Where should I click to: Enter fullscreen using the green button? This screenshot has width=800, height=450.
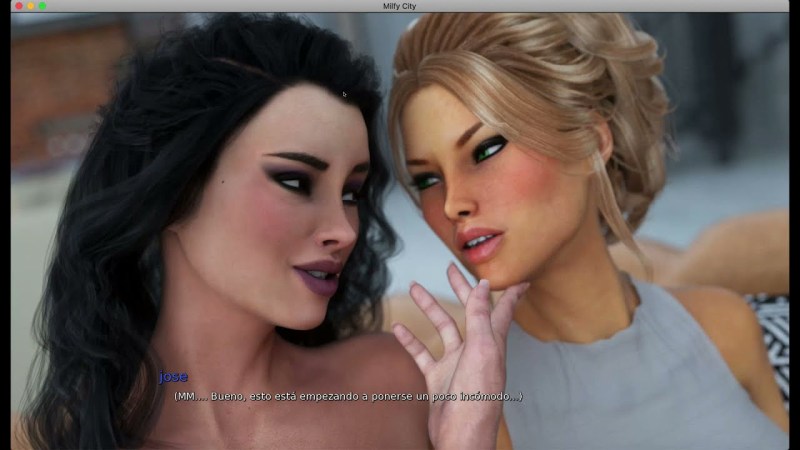click(42, 6)
